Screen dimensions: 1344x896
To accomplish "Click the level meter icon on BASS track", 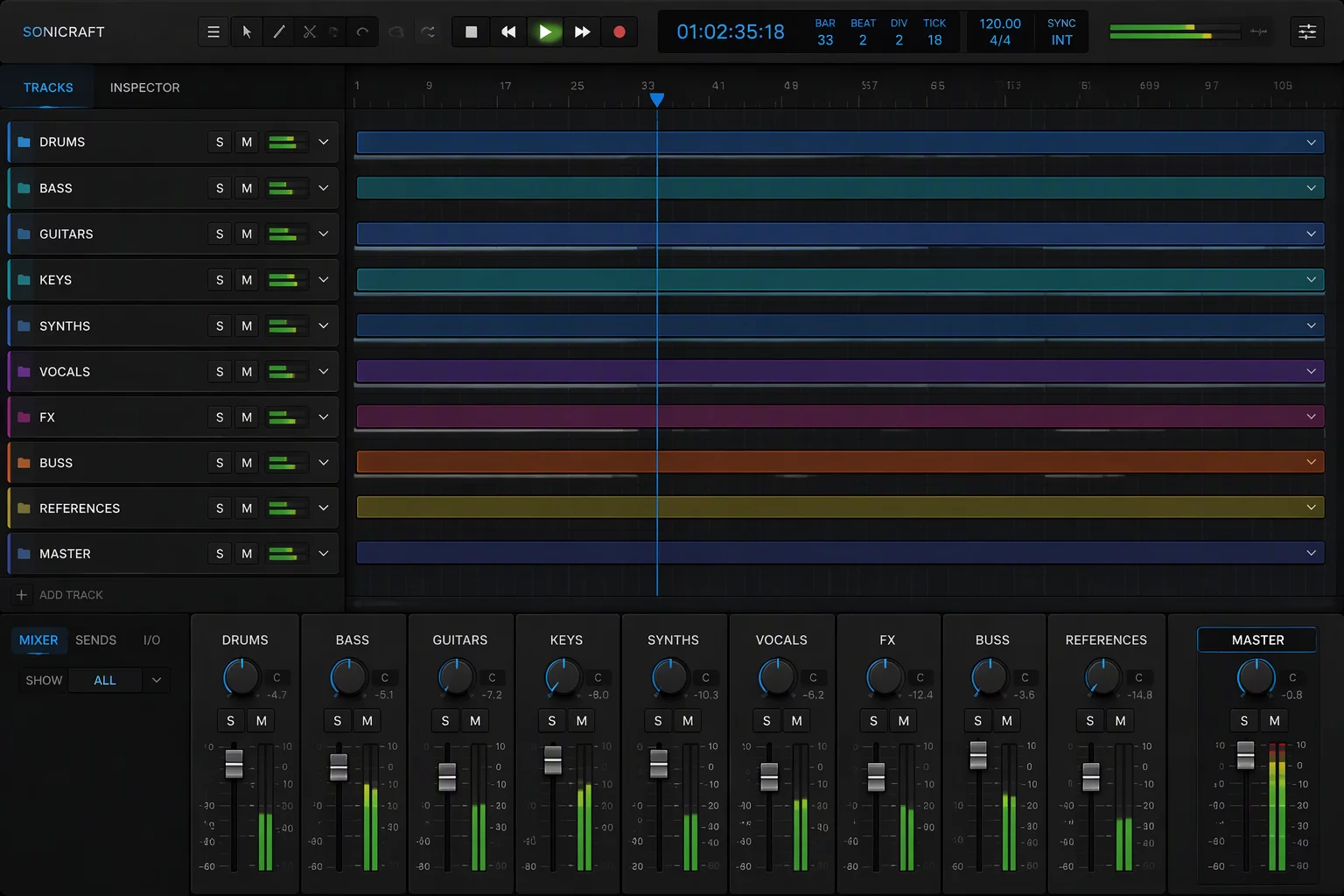I will pyautogui.click(x=287, y=188).
